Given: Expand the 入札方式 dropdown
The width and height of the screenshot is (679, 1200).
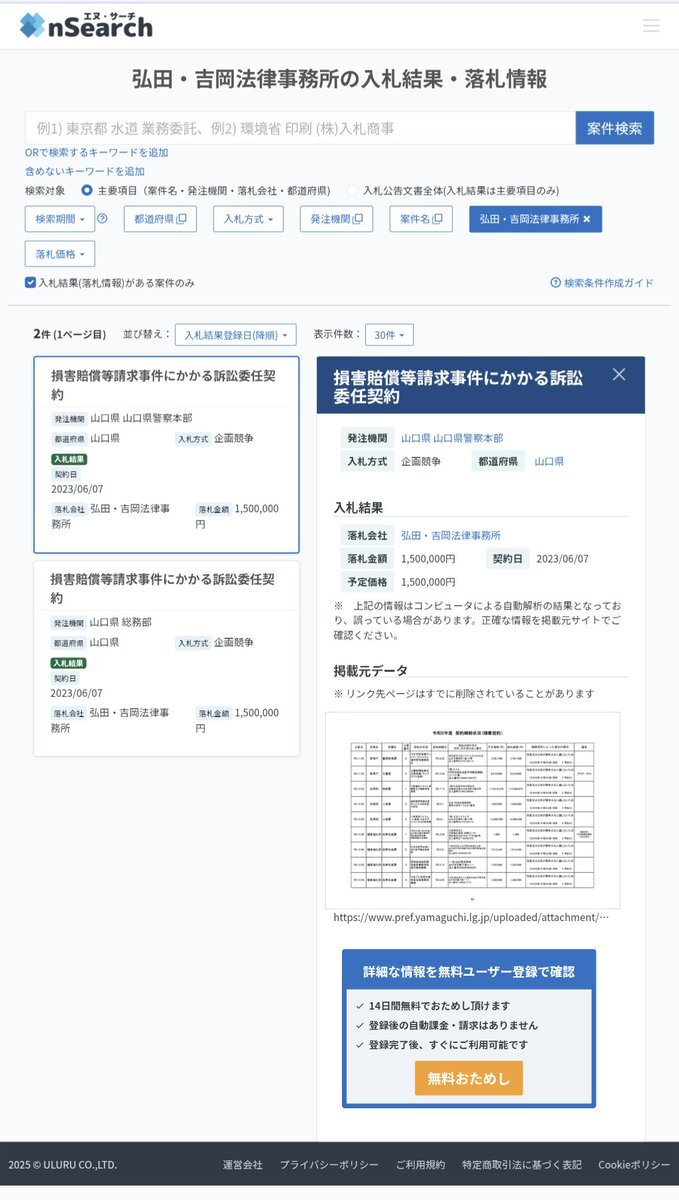Looking at the screenshot, I should click(248, 219).
